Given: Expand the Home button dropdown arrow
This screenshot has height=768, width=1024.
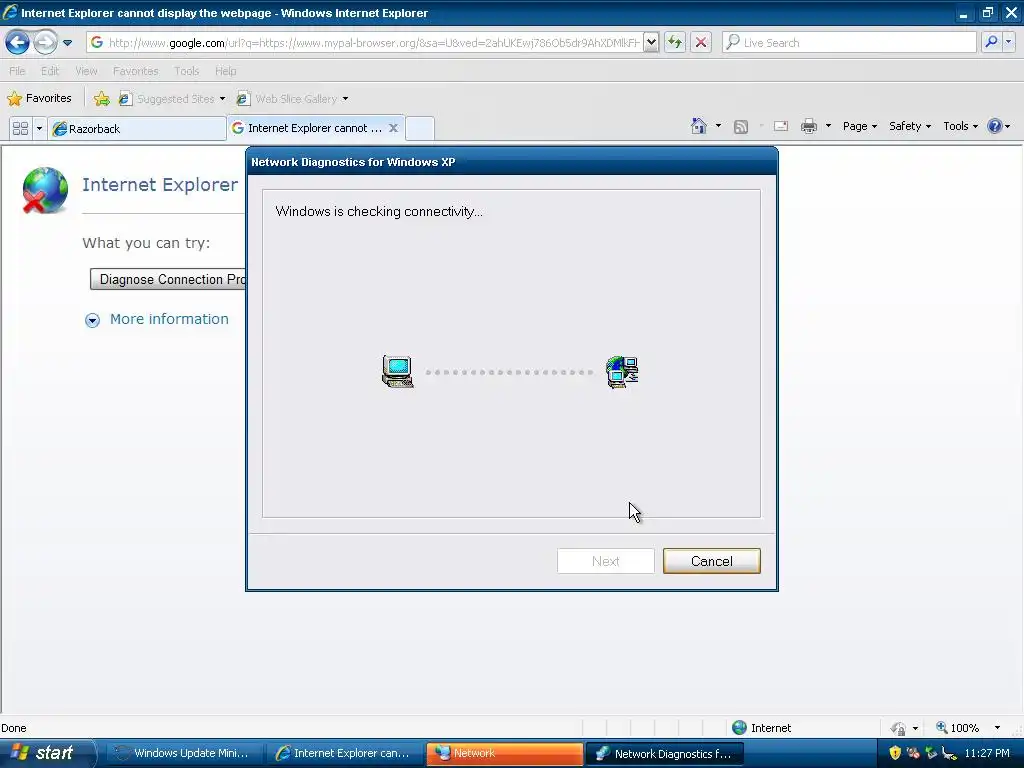Looking at the screenshot, I should [718, 126].
